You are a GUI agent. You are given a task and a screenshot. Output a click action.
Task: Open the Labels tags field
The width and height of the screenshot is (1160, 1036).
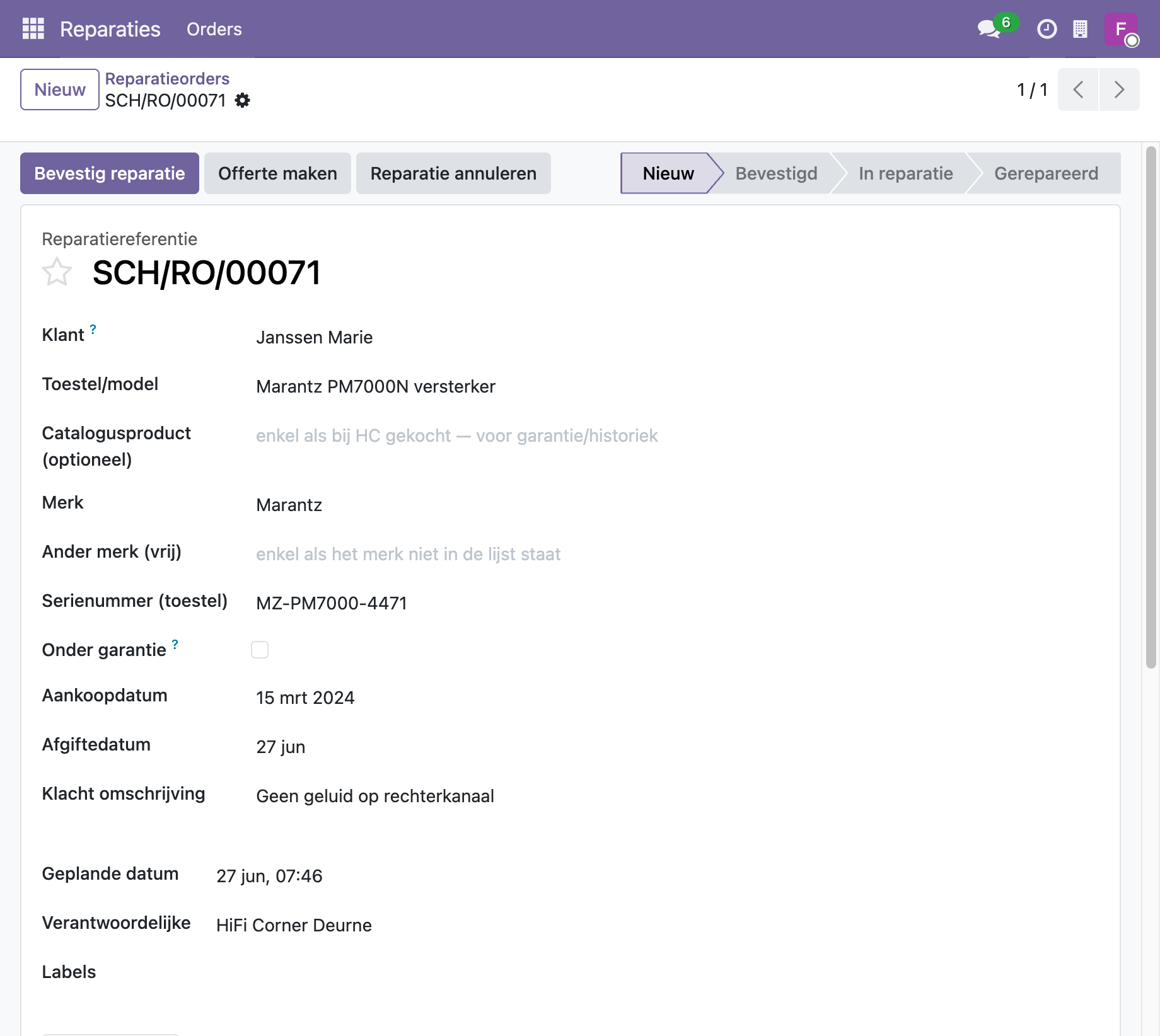[655, 974]
